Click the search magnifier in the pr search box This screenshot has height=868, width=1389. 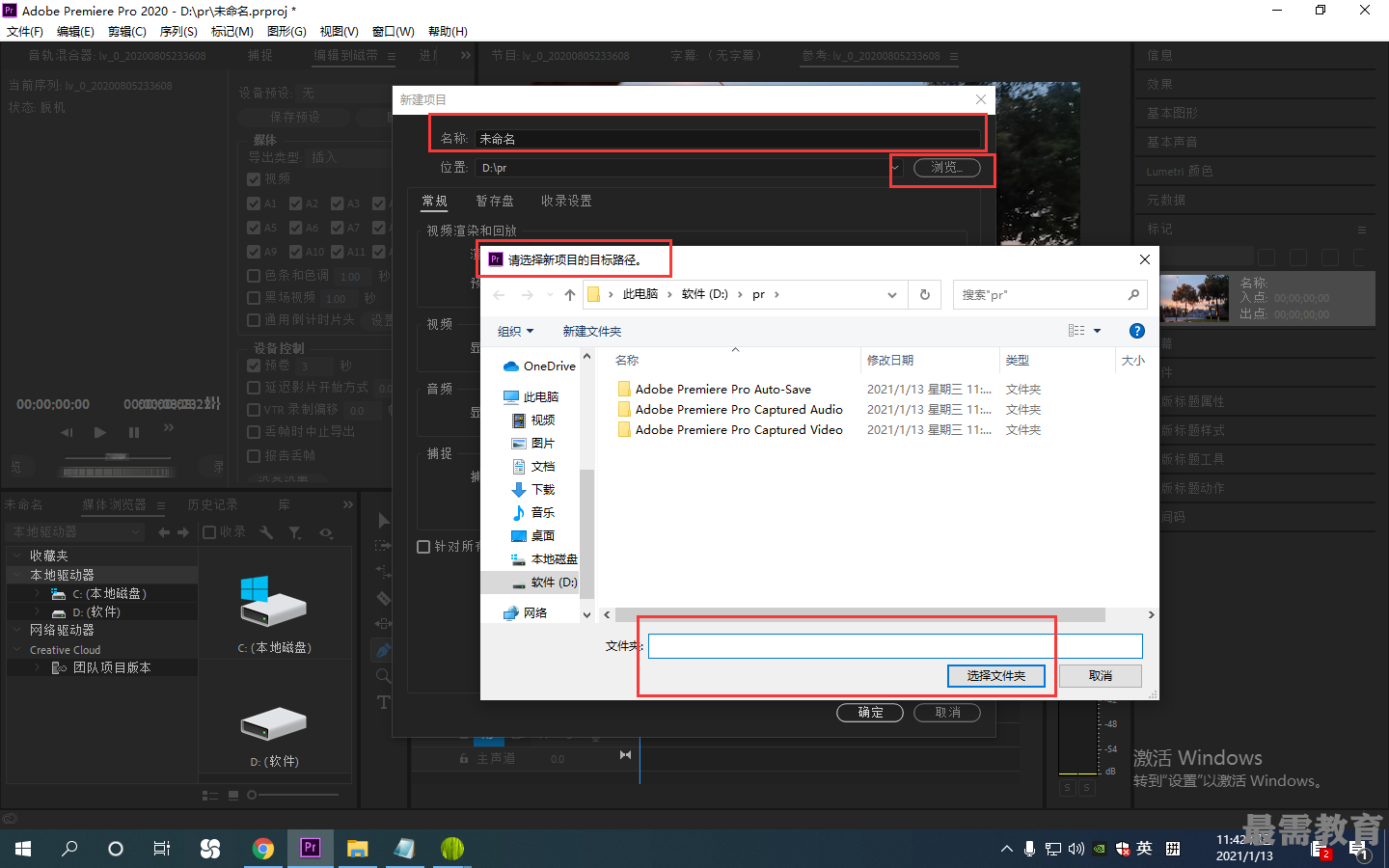(x=1133, y=295)
